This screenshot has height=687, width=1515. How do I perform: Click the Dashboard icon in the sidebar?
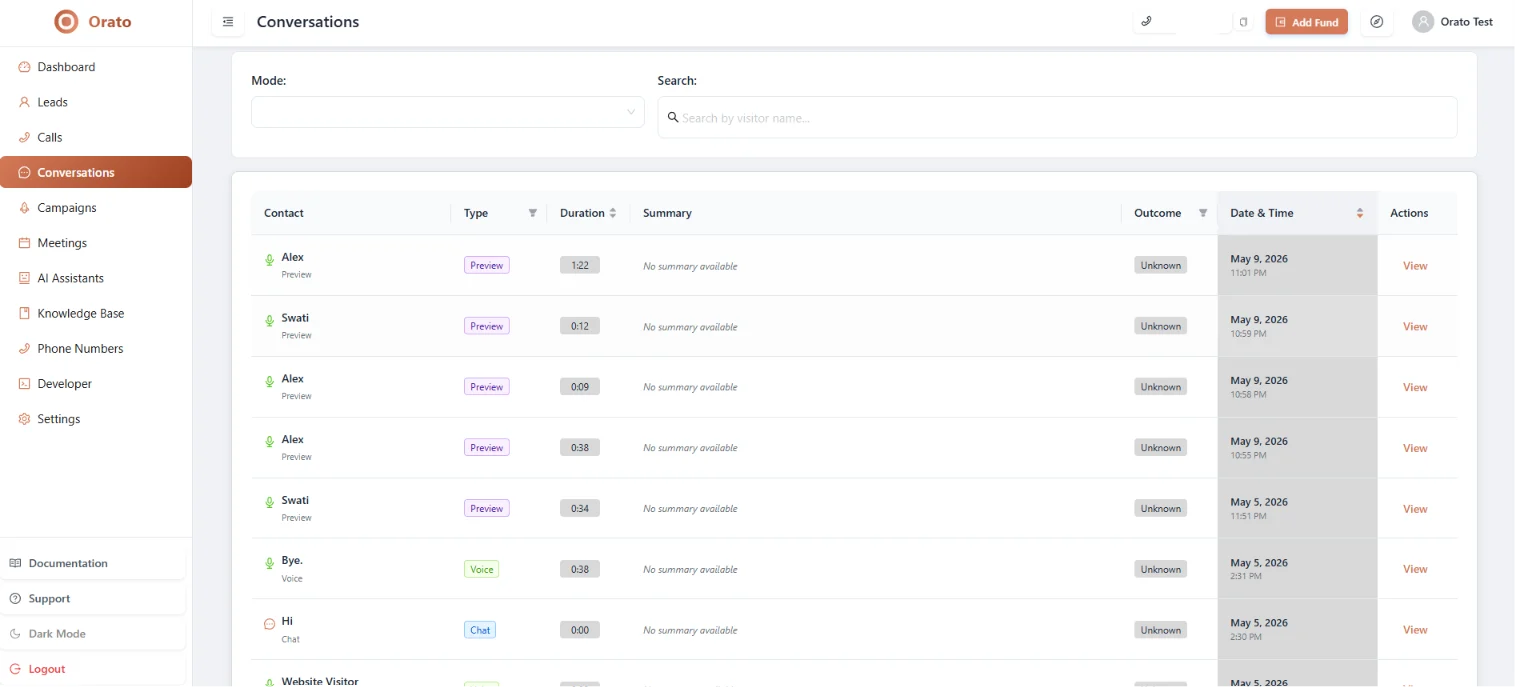pyautogui.click(x=25, y=67)
